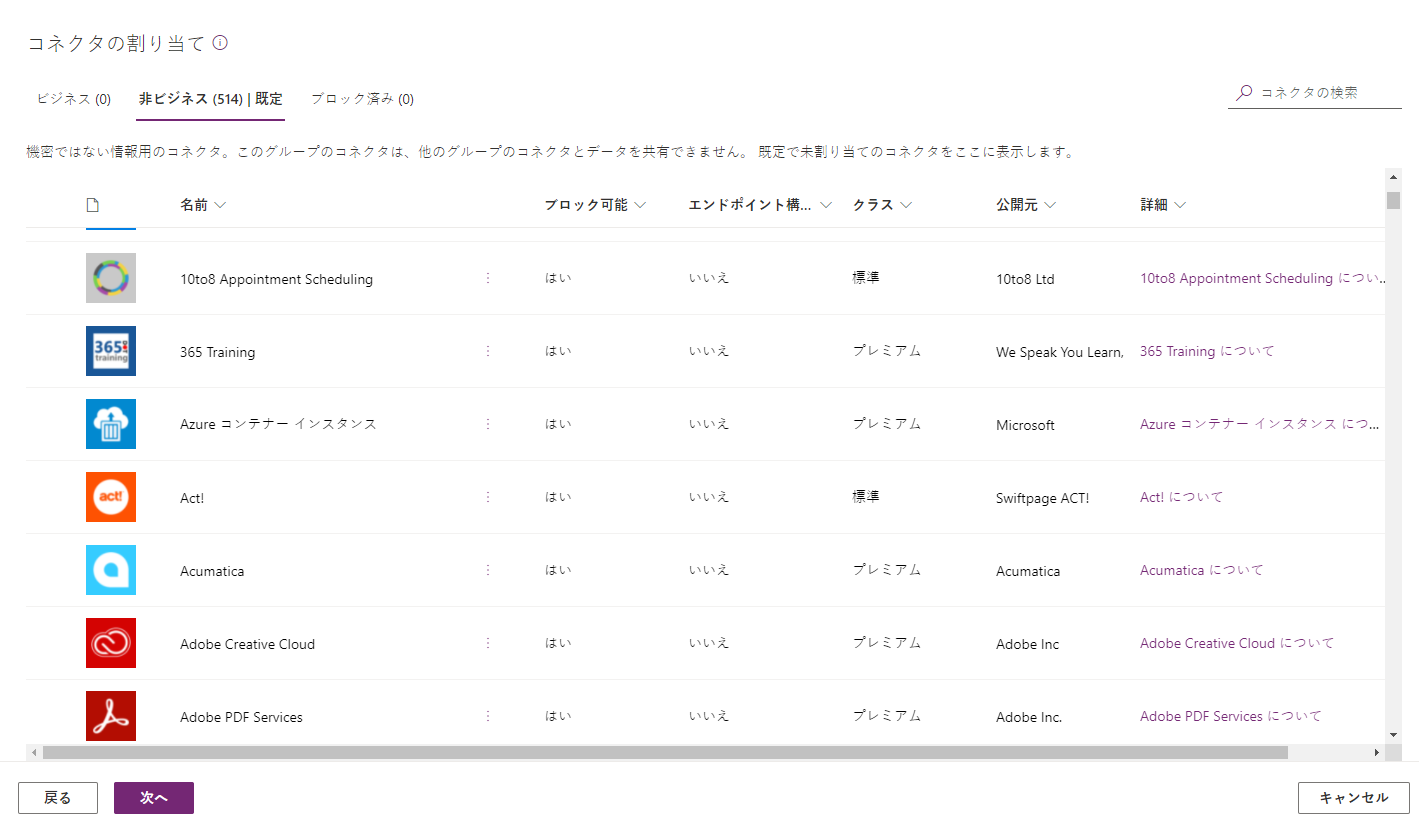Screen dimensions: 1419x825
Task: Sort by the 名前 column header
Action: coord(203,205)
